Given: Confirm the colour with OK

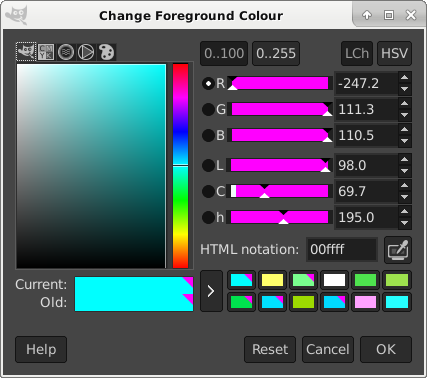Looking at the screenshot, I should pyautogui.click(x=386, y=349).
